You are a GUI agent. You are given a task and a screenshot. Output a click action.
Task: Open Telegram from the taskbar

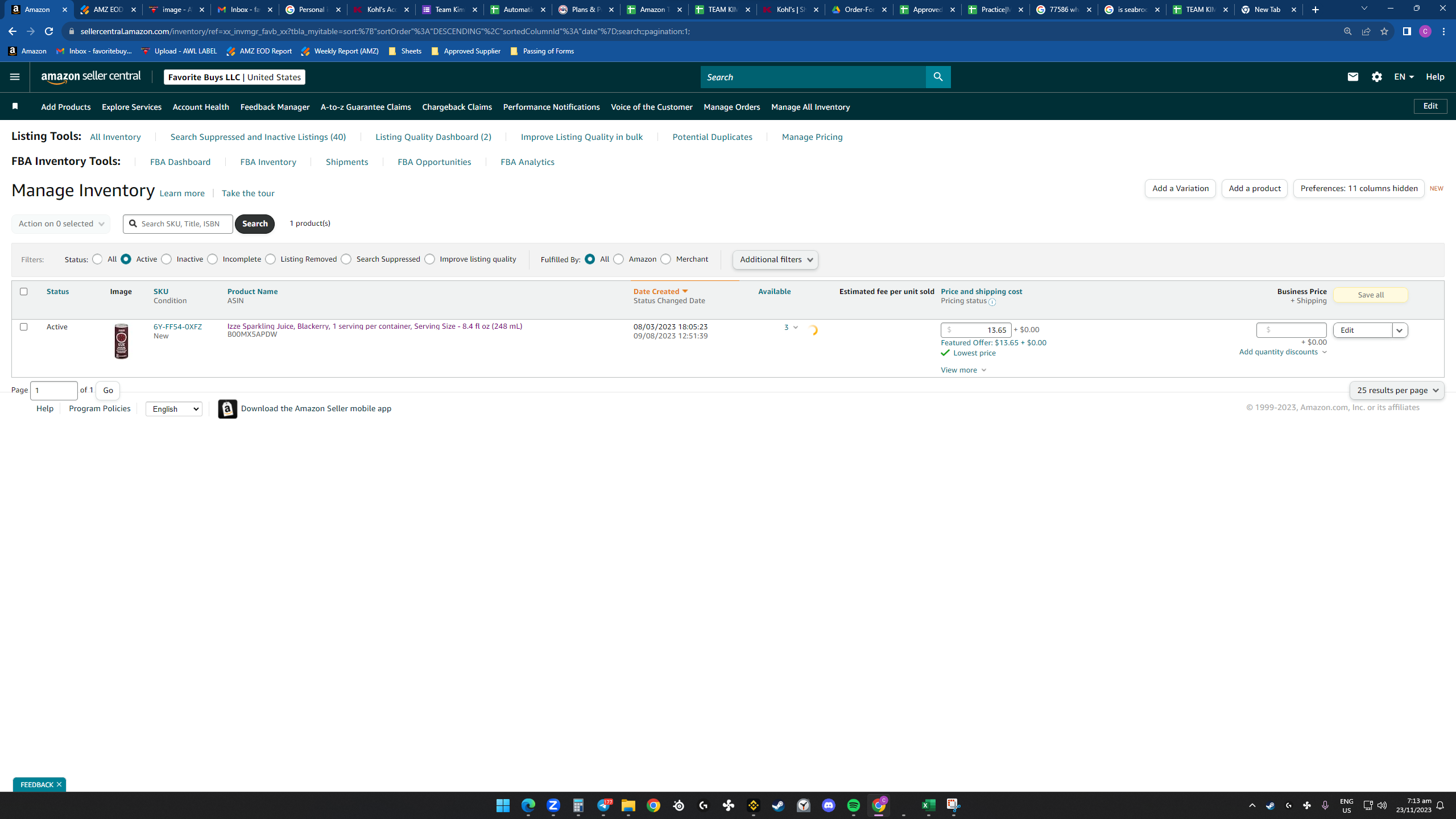(x=603, y=805)
